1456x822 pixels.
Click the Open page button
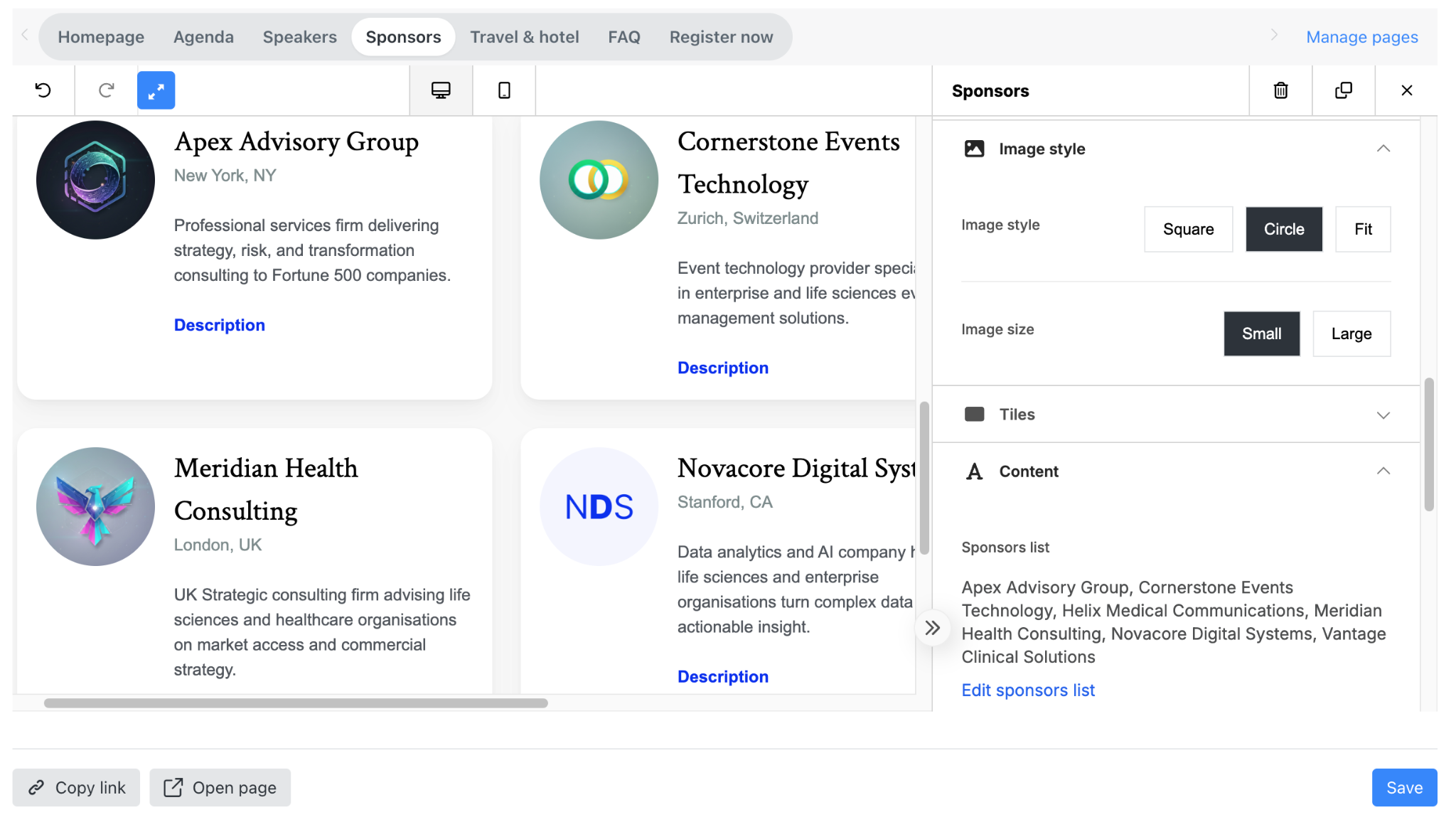220,787
